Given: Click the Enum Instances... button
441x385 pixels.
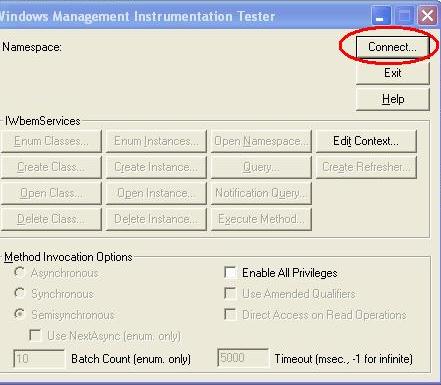Looking at the screenshot, I should point(156,141).
